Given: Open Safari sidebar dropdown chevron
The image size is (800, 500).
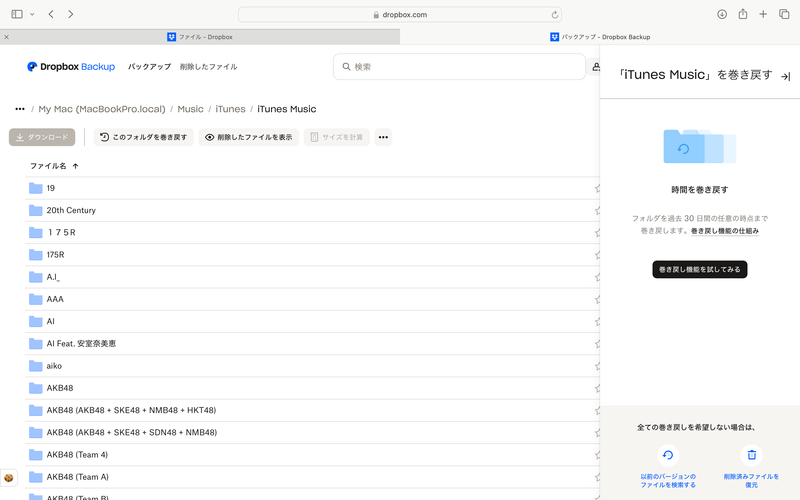Looking at the screenshot, I should (32, 14).
